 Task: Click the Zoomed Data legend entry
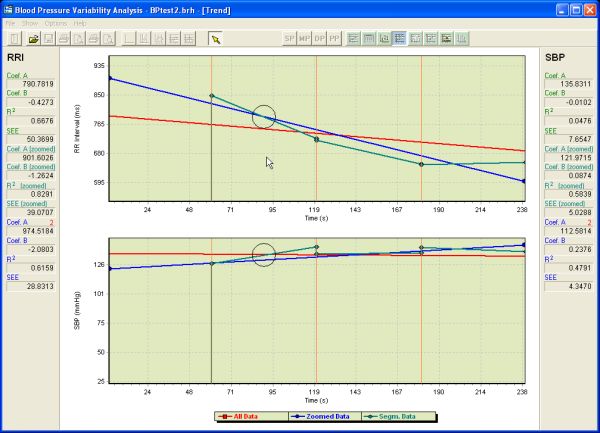(x=319, y=416)
